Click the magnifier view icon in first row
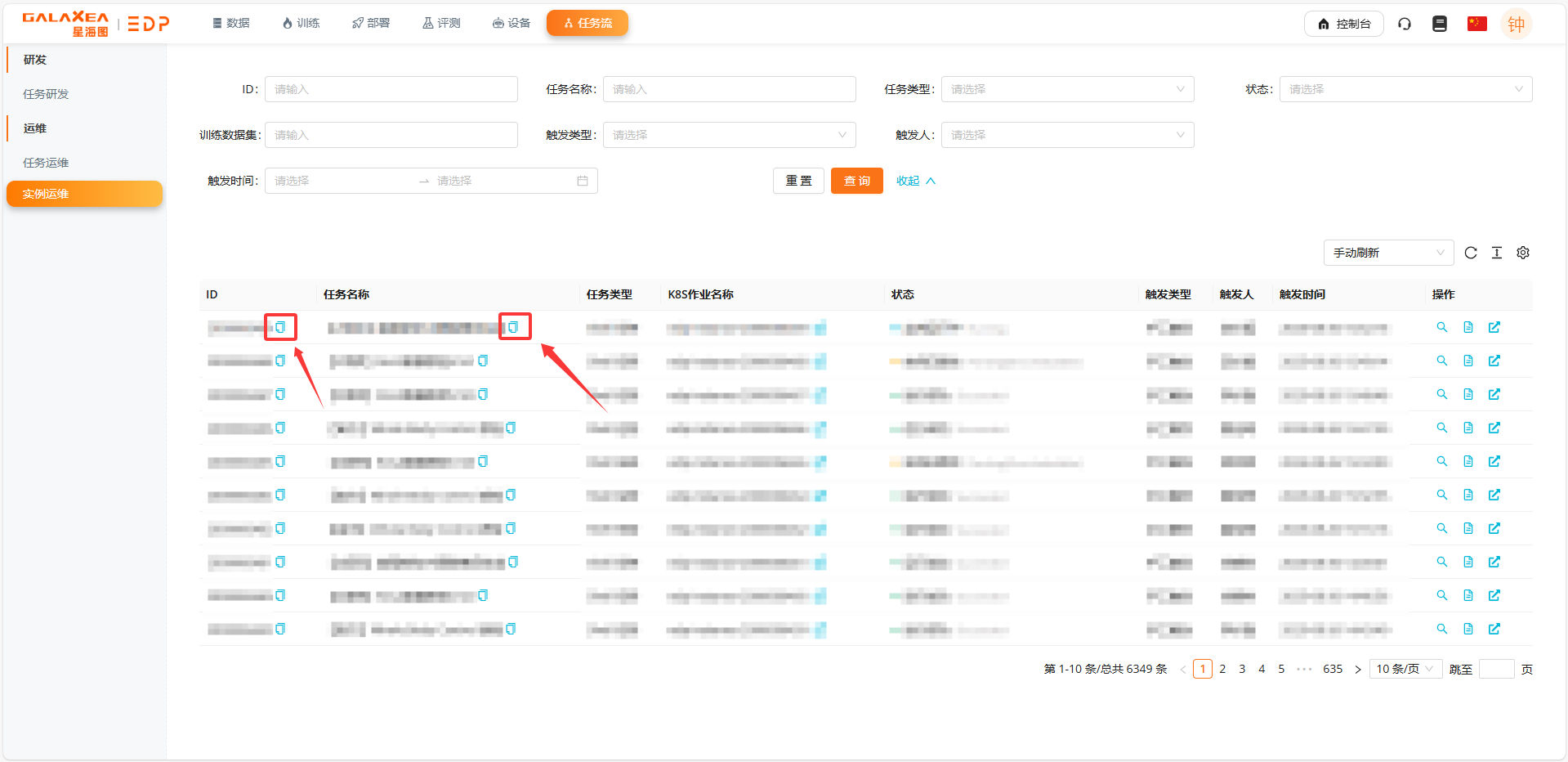Image resolution: width=1568 pixels, height=762 pixels. point(1442,327)
